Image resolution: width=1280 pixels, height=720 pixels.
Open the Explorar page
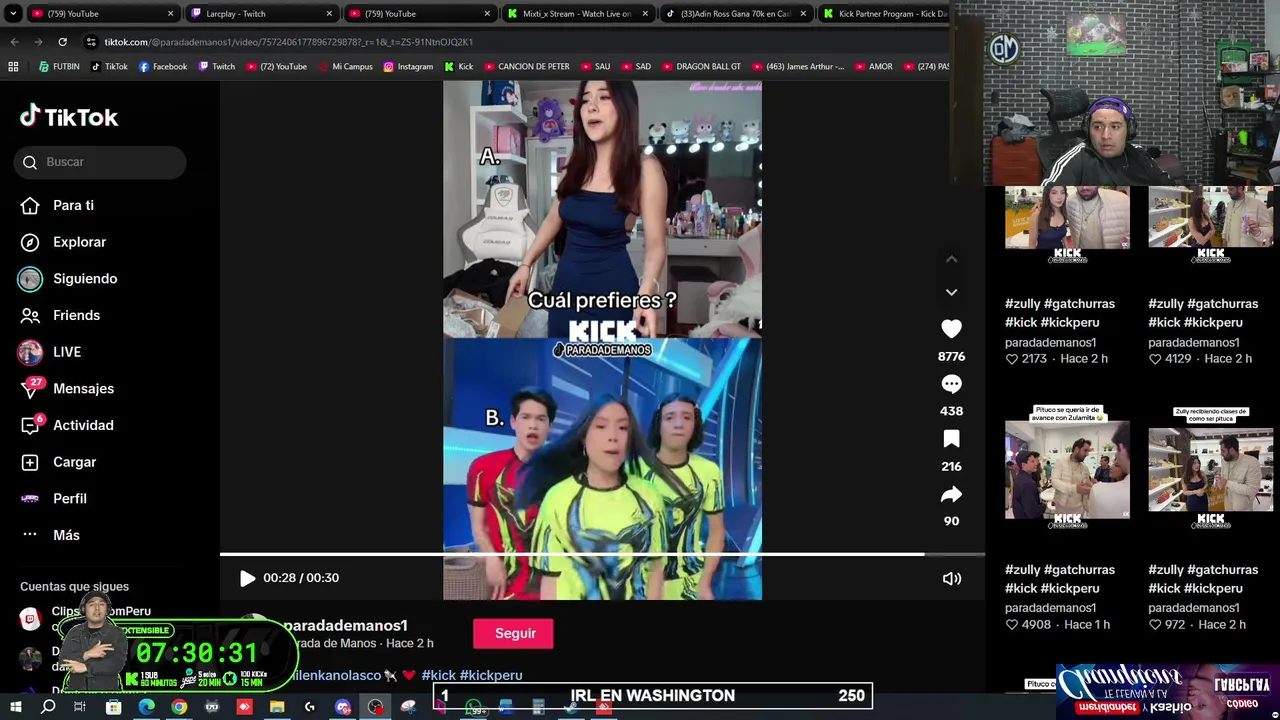pos(63,242)
